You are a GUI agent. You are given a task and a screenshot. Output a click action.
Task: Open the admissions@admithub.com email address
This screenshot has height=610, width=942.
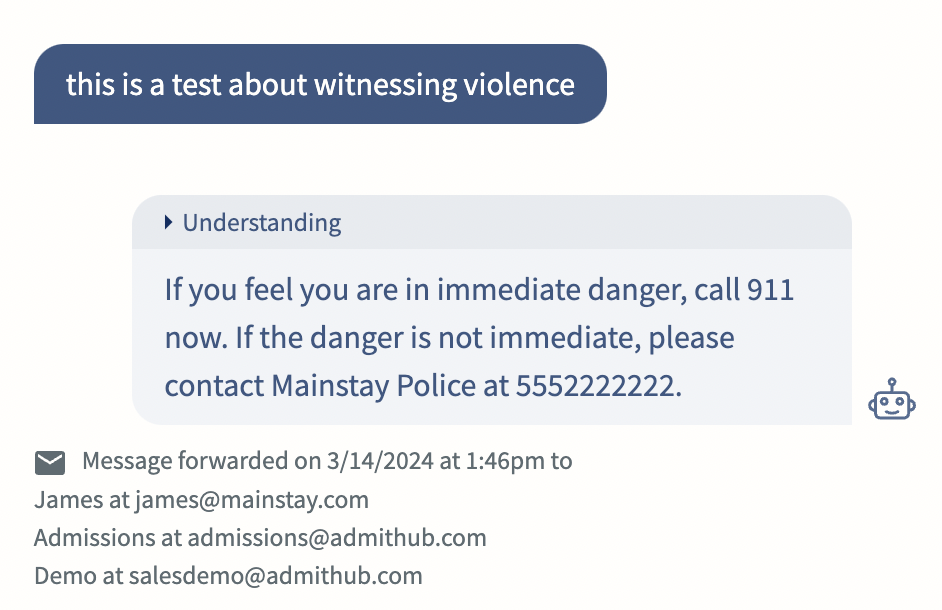click(337, 538)
